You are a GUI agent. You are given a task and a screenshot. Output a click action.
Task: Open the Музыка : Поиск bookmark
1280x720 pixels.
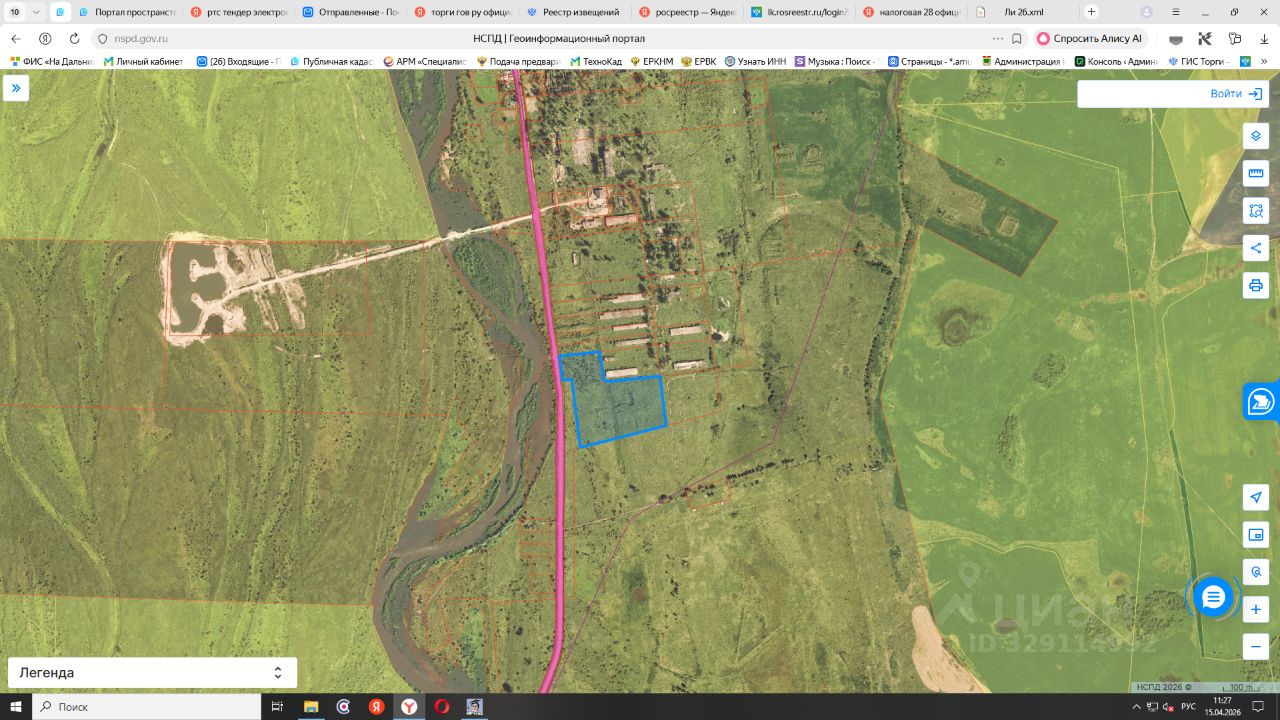pos(836,61)
